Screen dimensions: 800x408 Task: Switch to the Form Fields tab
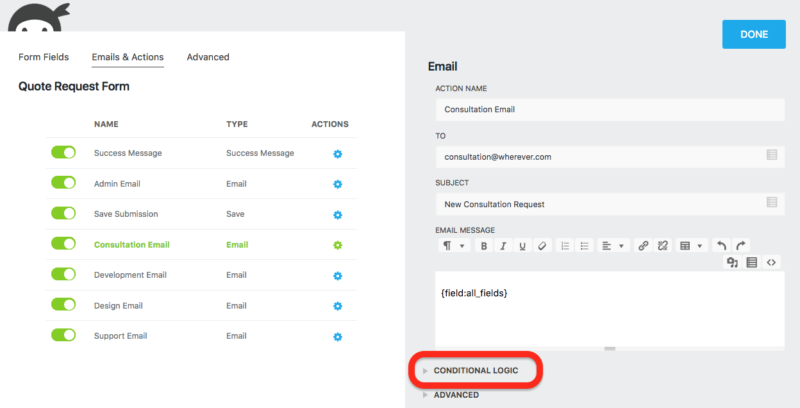(x=43, y=57)
